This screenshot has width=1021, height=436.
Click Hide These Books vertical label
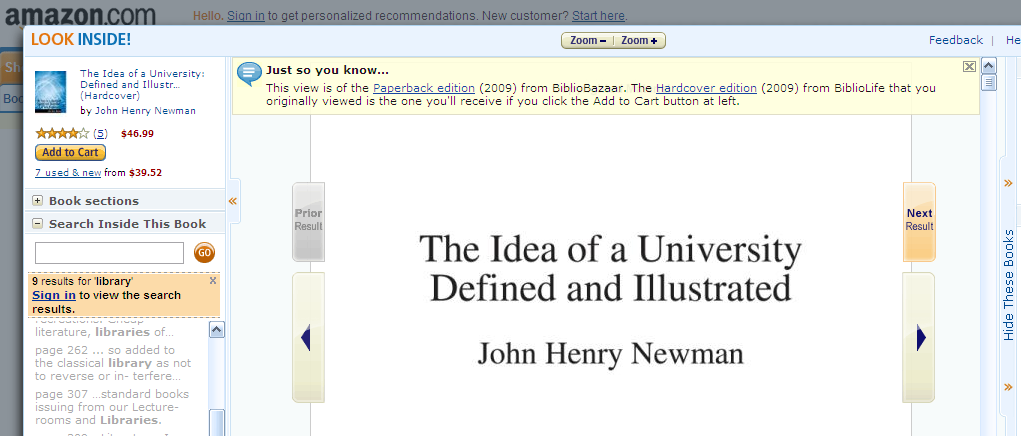click(x=1009, y=285)
